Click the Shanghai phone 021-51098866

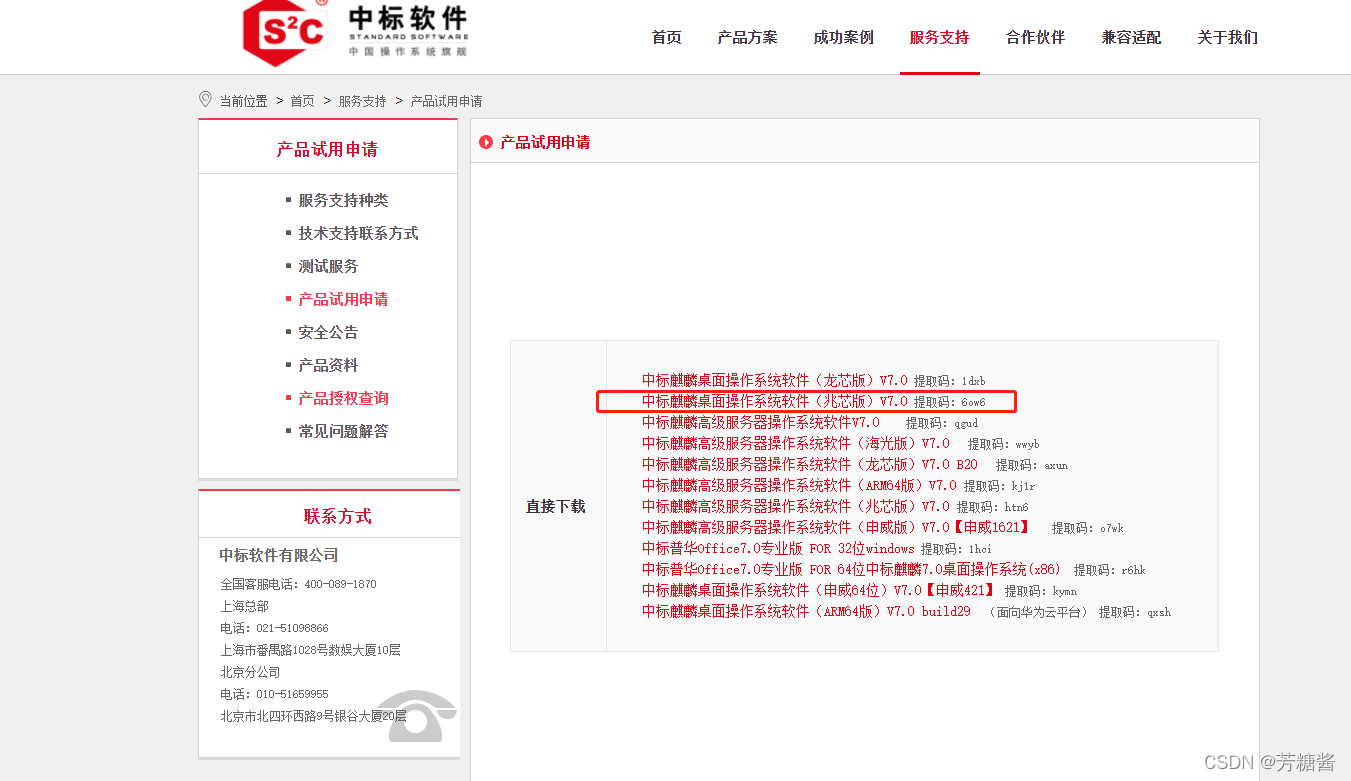click(292, 628)
